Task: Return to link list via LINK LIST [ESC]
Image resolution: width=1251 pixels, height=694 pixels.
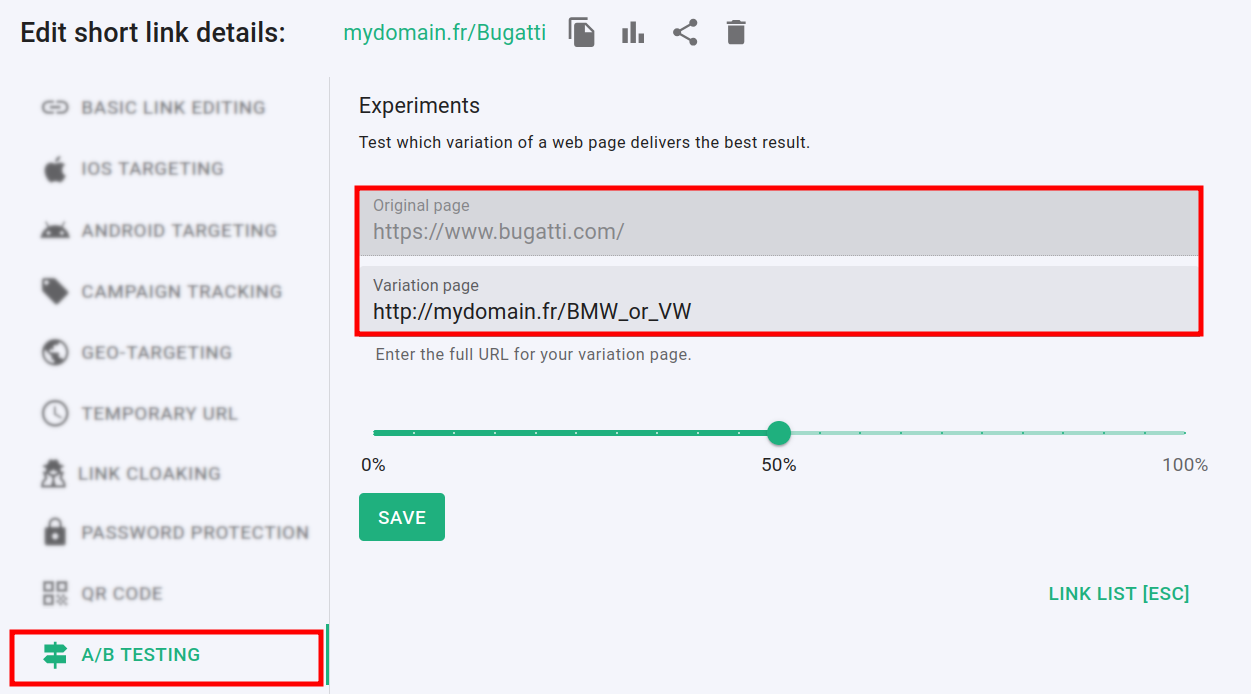Action: coord(1119,593)
